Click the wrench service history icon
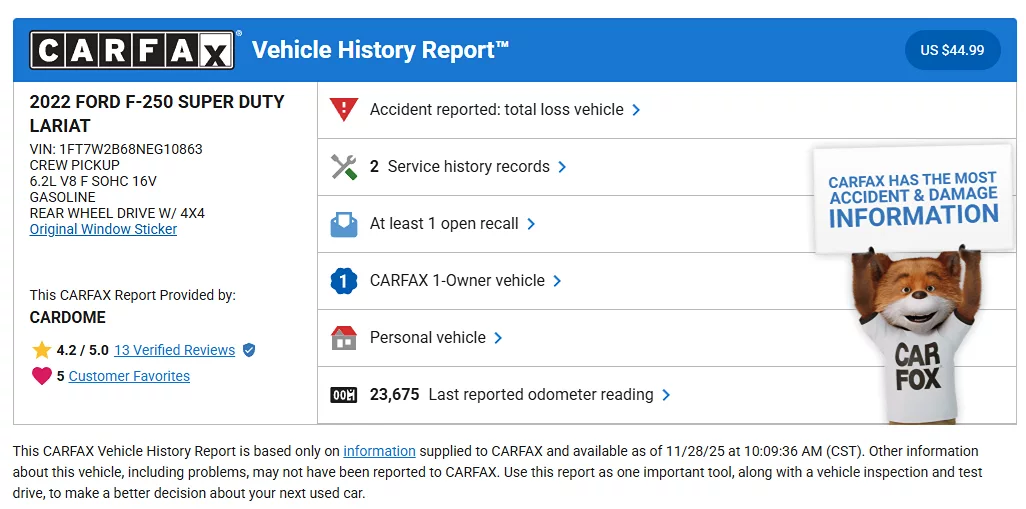Image resolution: width=1026 pixels, height=509 pixels. coord(344,167)
